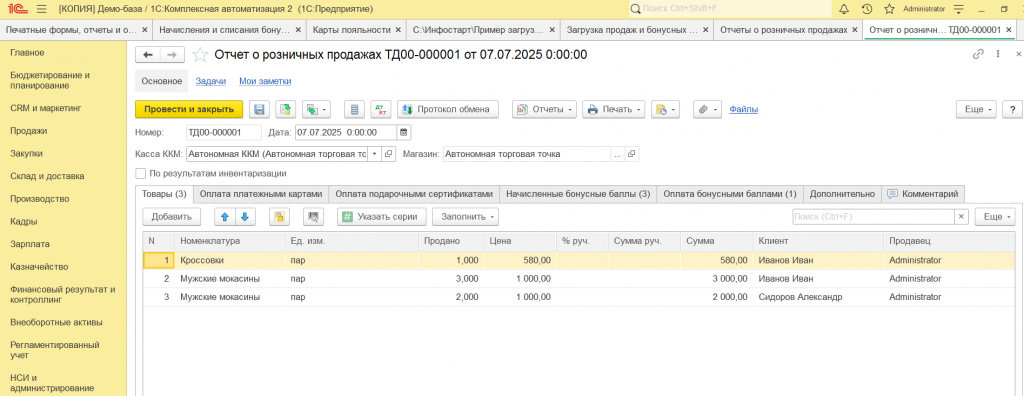The height and width of the screenshot is (396, 1024).
Task: Open the main hamburger menu
Action: [x=42, y=9]
